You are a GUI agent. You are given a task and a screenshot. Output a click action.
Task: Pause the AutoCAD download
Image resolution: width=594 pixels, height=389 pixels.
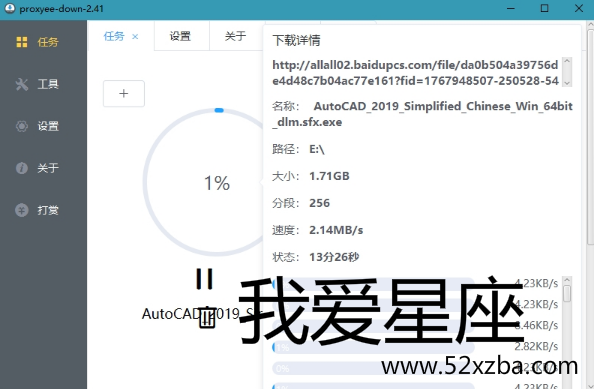(x=205, y=279)
